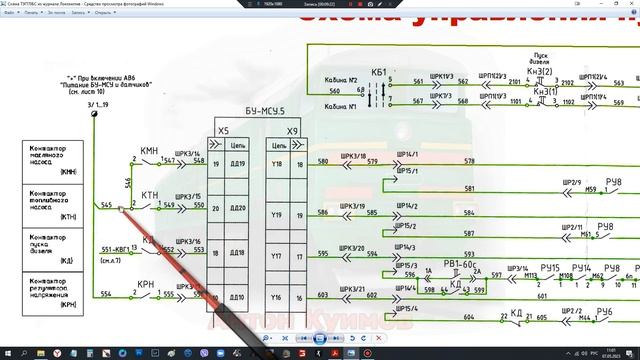
Task: Rotate the image clockwise
Action: pyautogui.click(x=364, y=338)
